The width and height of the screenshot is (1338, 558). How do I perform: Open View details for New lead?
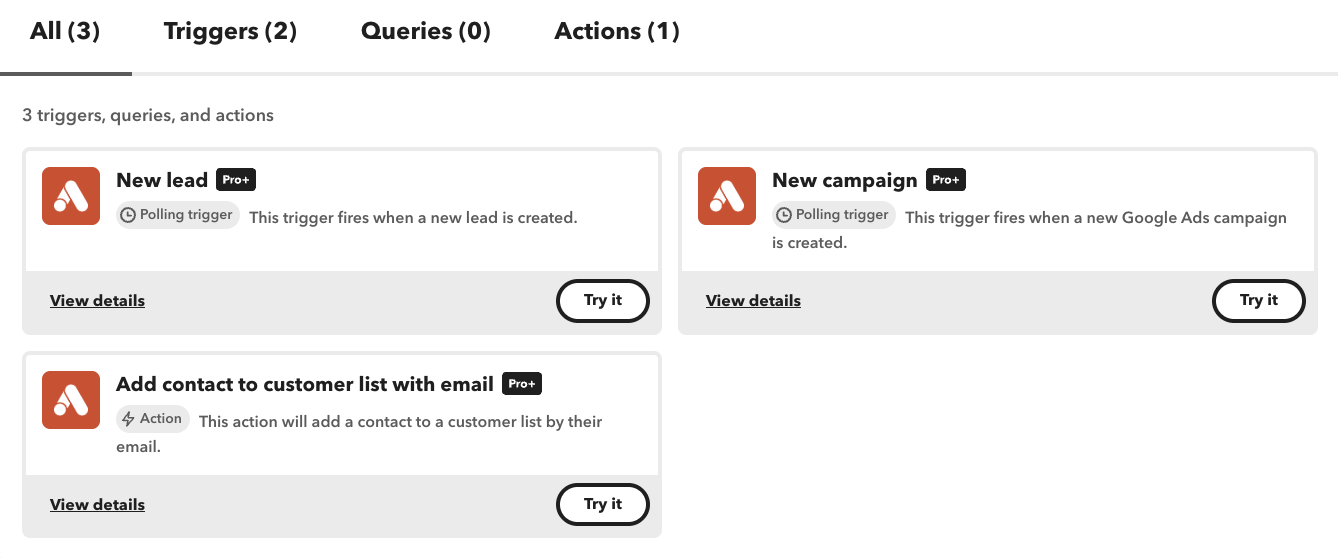[97, 301]
